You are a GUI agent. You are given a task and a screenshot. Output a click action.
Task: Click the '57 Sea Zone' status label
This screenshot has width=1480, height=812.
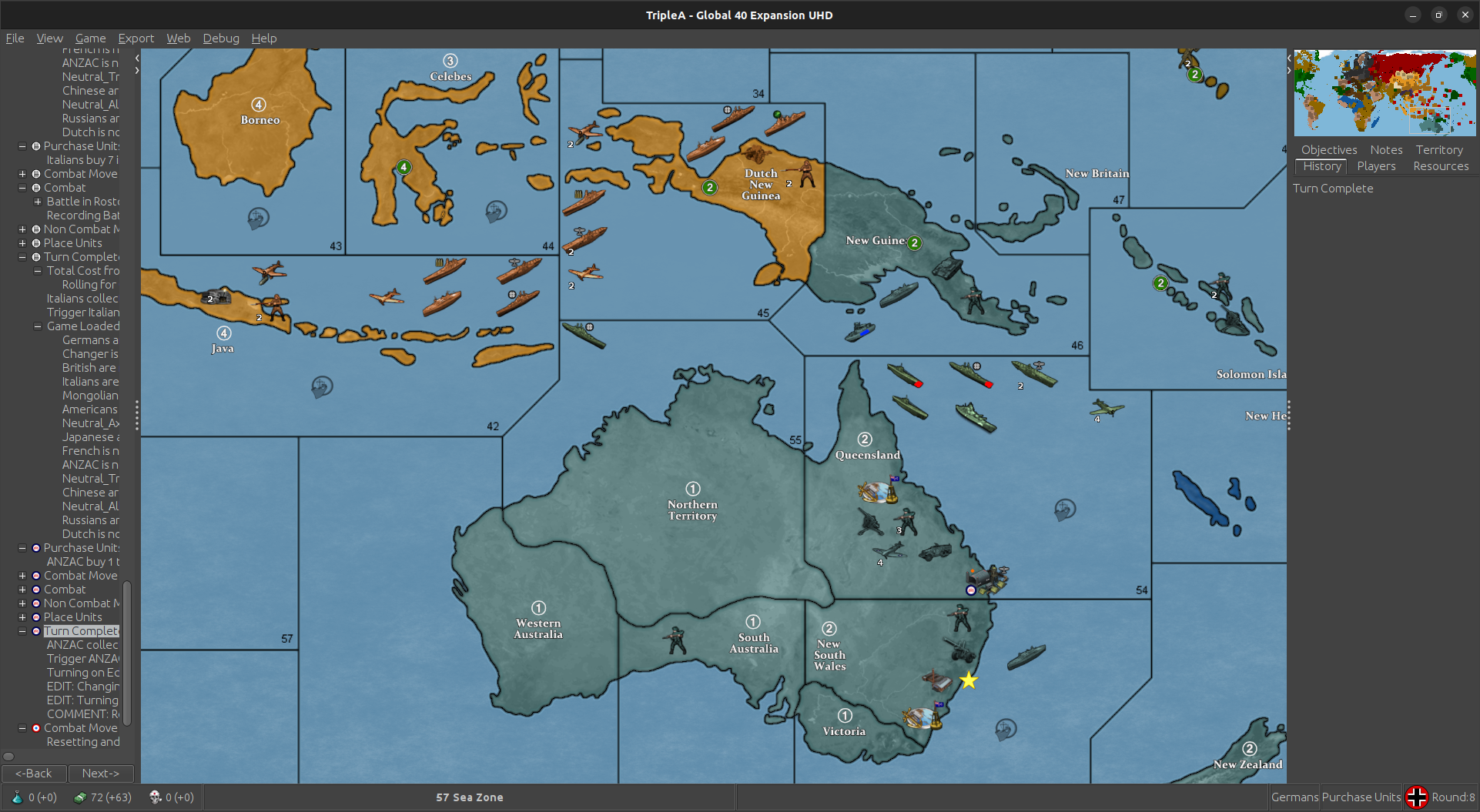pyautogui.click(x=470, y=797)
